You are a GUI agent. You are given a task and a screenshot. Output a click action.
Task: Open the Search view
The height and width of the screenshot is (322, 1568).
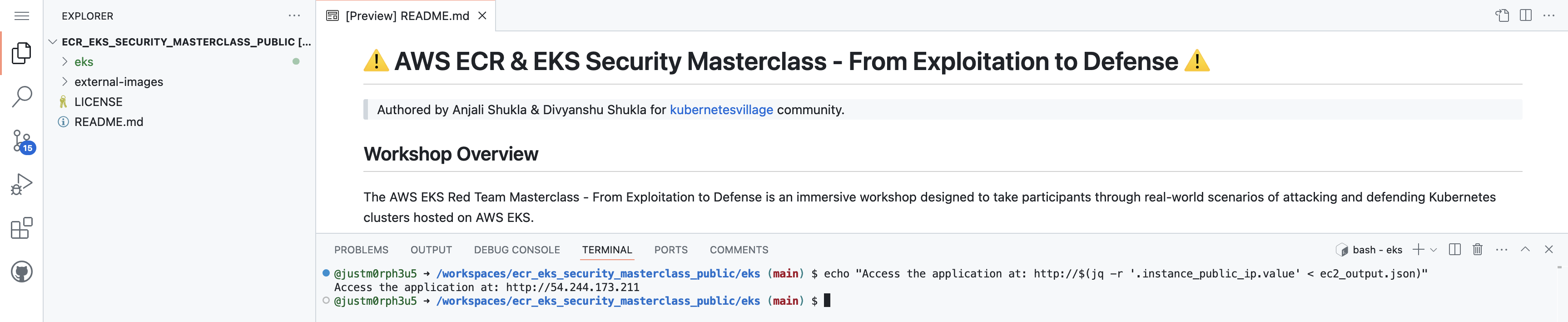pyautogui.click(x=22, y=96)
